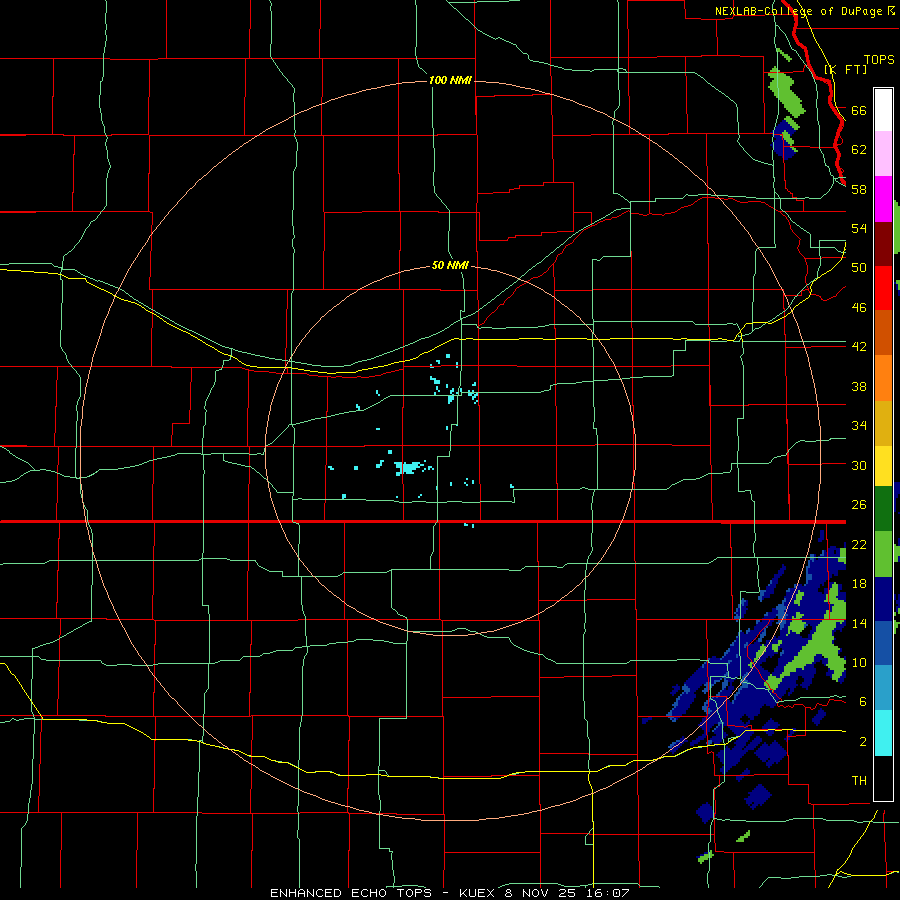The height and width of the screenshot is (900, 900).
Task: Pick the medium blue legend swatch
Action: coord(883,643)
